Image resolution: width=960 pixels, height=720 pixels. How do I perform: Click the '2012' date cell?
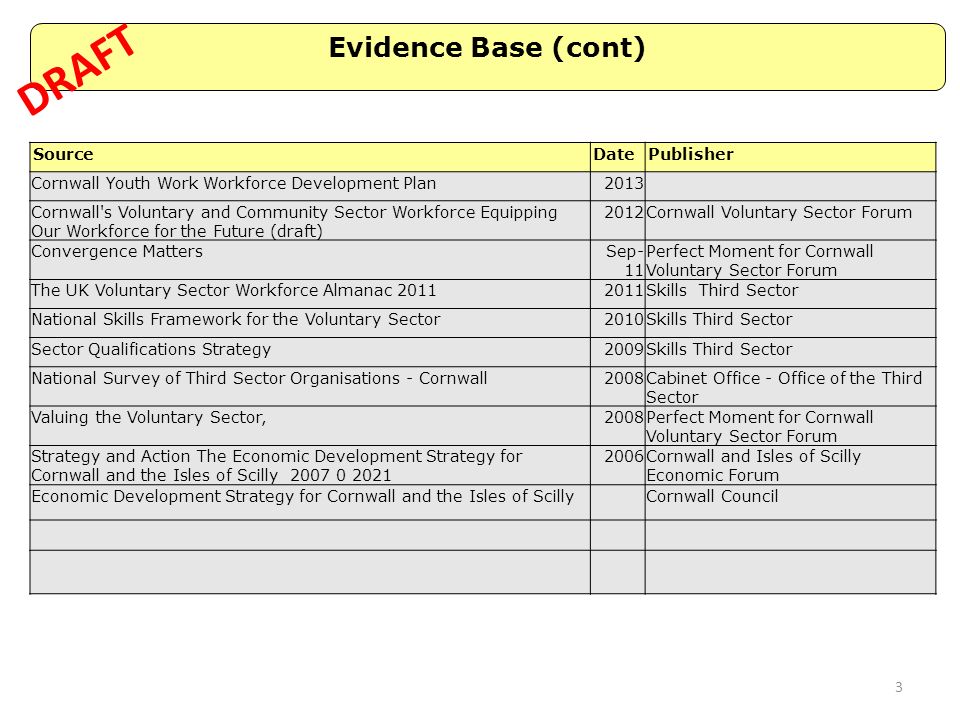point(617,220)
